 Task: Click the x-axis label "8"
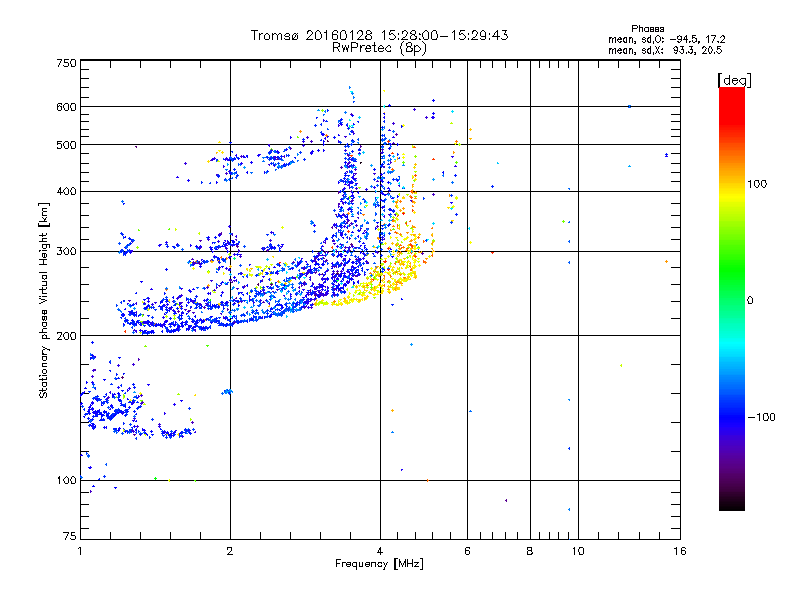530,551
